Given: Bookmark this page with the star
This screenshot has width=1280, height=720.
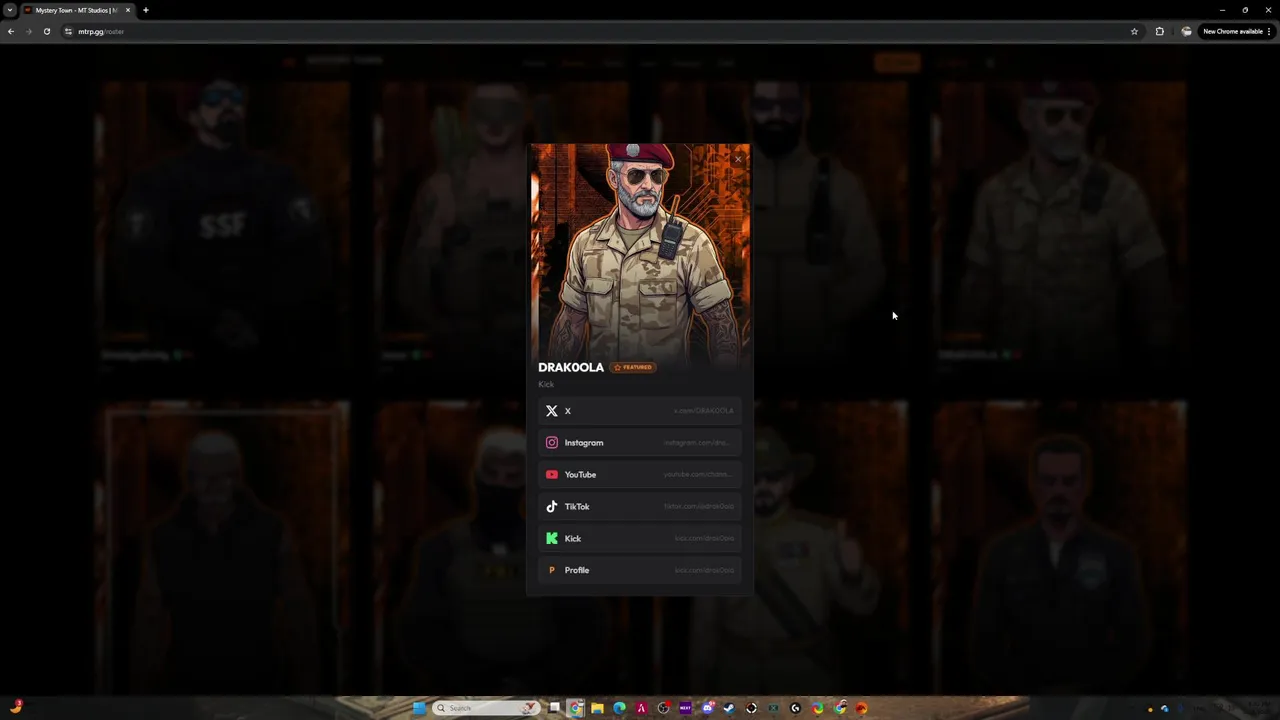Looking at the screenshot, I should (1134, 31).
